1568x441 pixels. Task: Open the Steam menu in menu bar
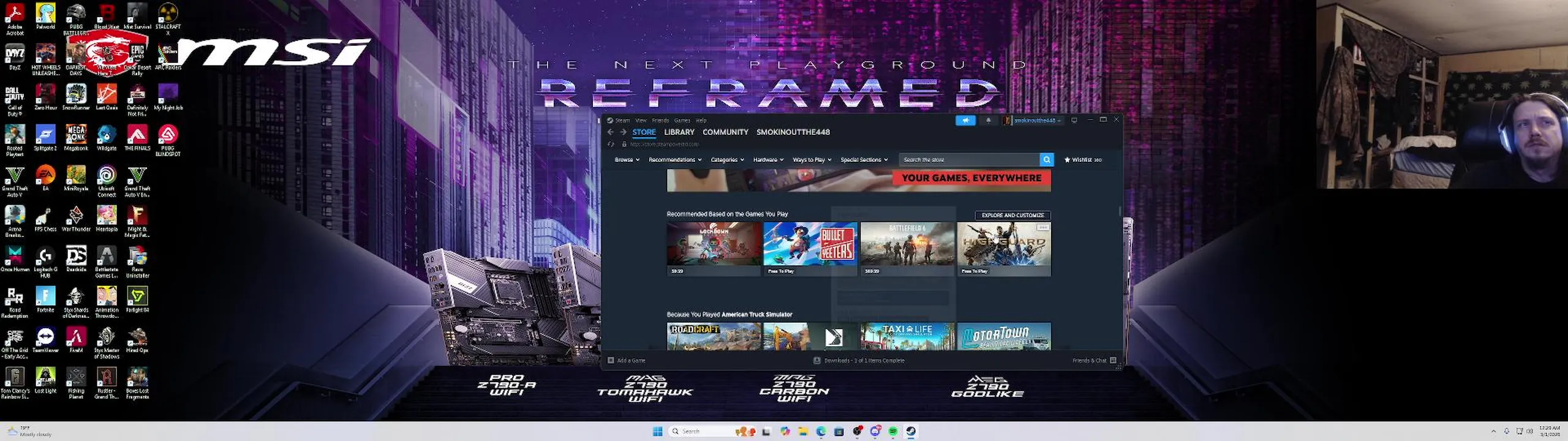pyautogui.click(x=622, y=121)
